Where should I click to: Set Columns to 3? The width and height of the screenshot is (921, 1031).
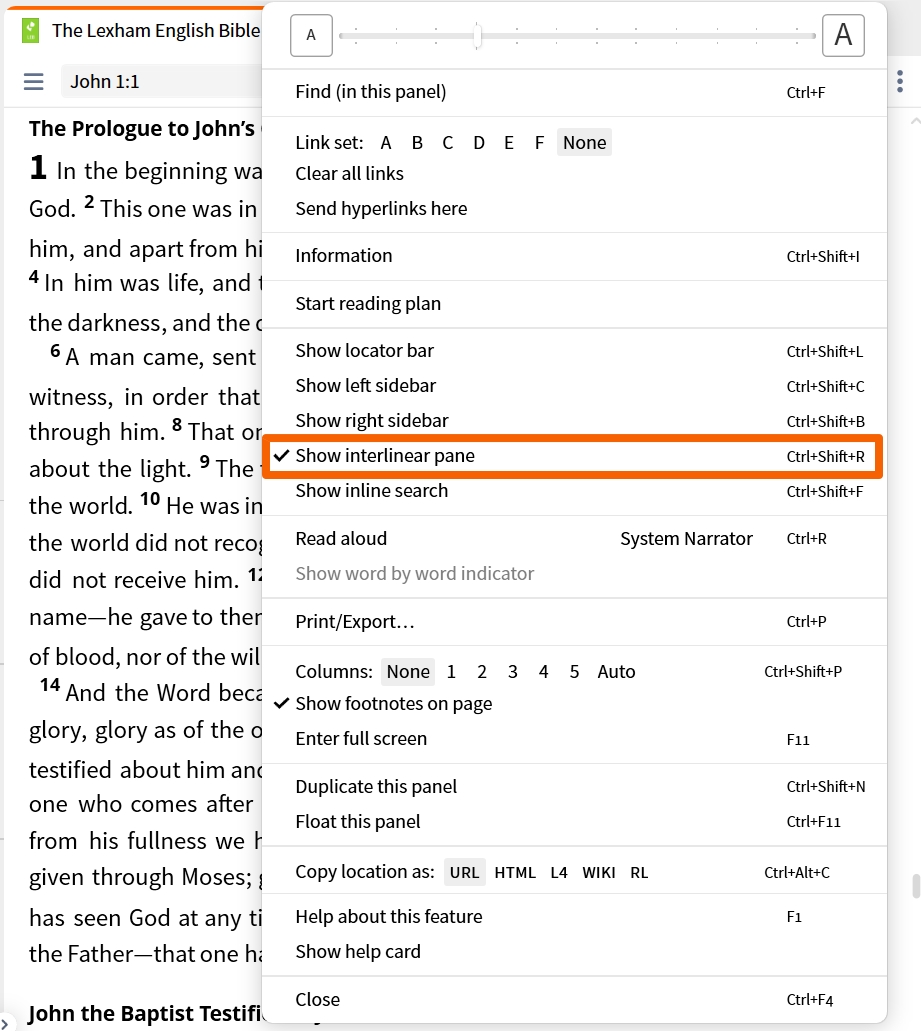click(513, 672)
